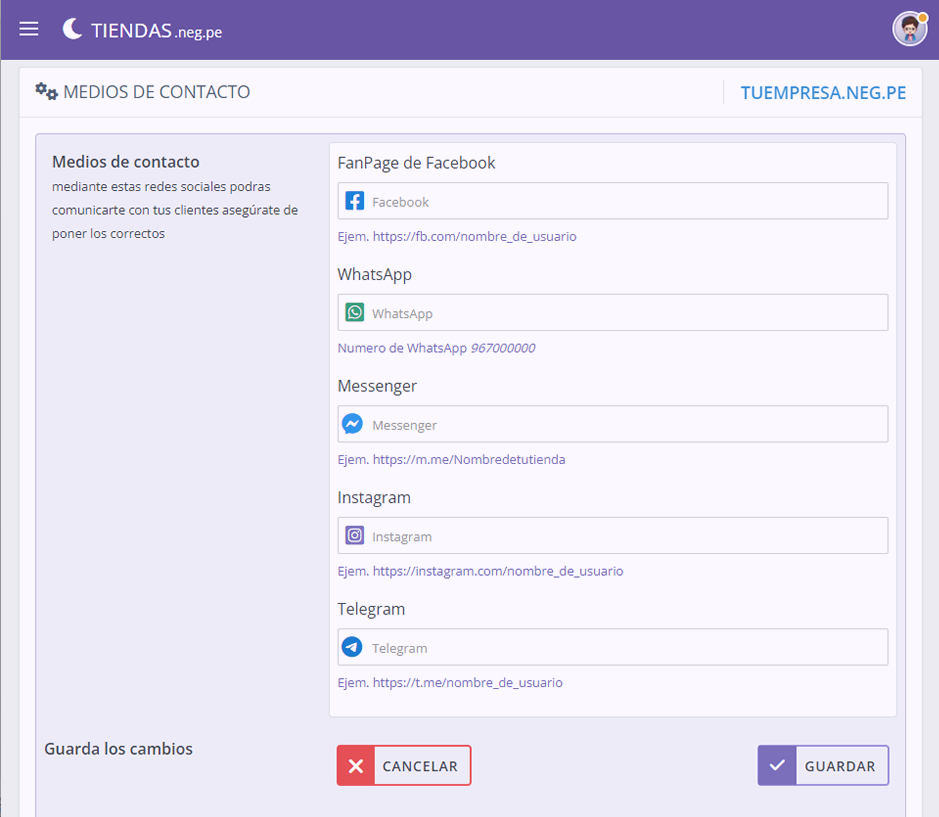This screenshot has height=817, width=939.
Task: Click the gears icon beside Medios de Contacto
Action: point(46,92)
